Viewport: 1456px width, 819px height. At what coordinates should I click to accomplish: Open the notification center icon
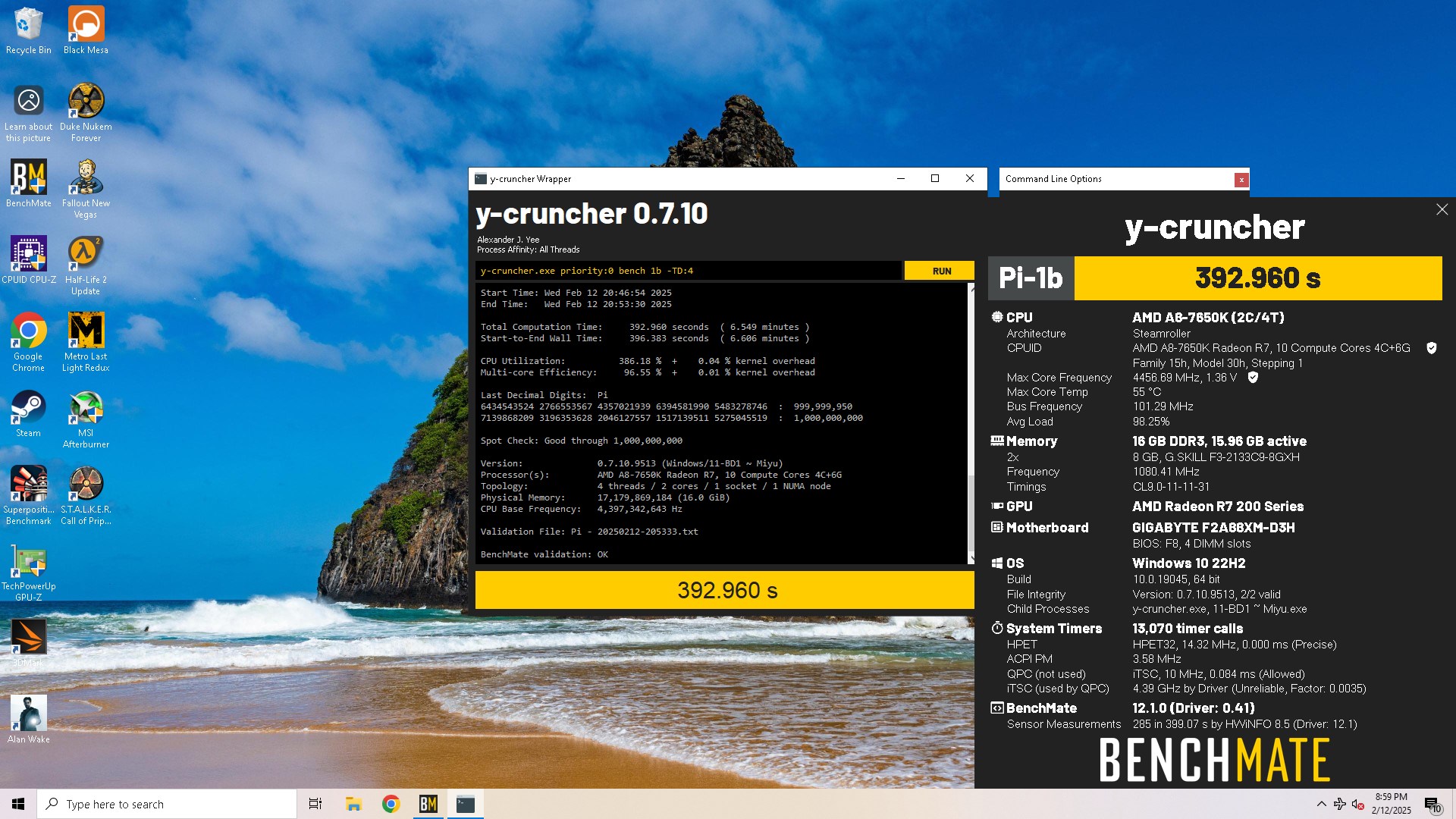click(1432, 804)
